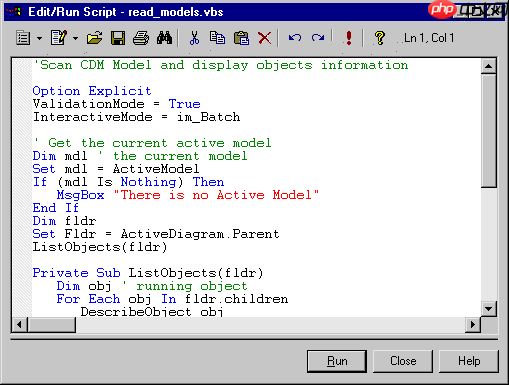Click the 'Set mdl = ActiveModel' line
509x385 pixels.
[x=116, y=169]
